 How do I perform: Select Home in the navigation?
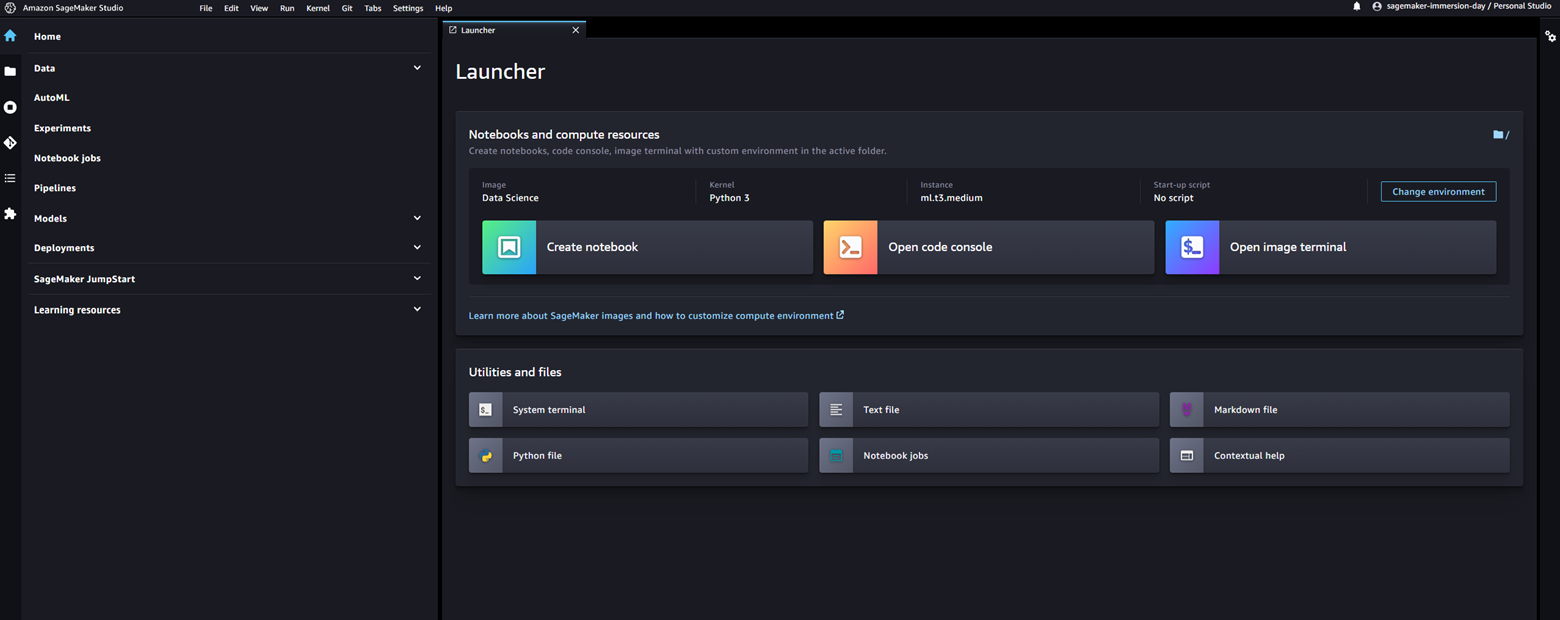tap(47, 36)
